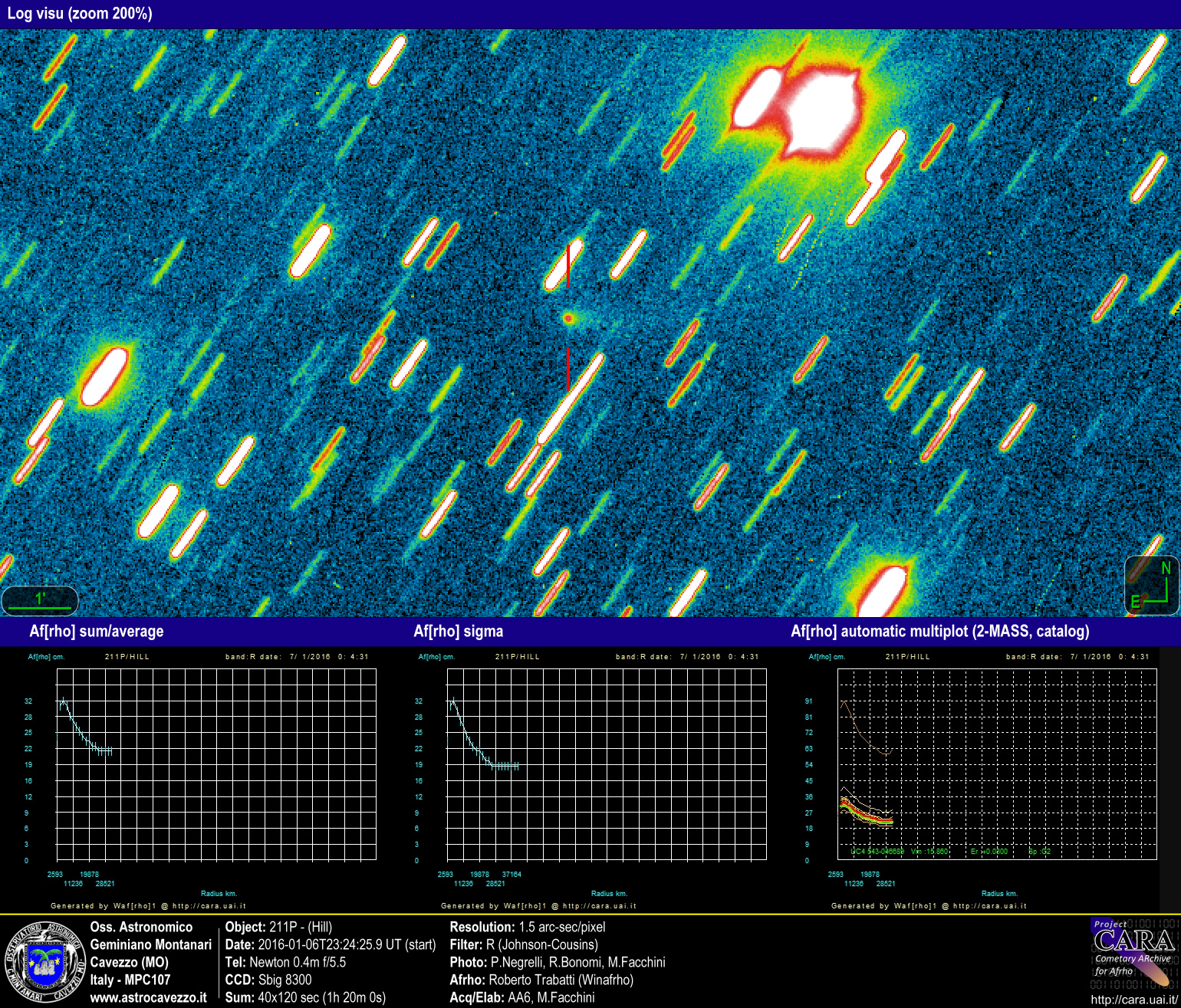1181x1008 pixels.
Task: Select the comet nucleus between the red markers
Action: pyautogui.click(x=568, y=317)
